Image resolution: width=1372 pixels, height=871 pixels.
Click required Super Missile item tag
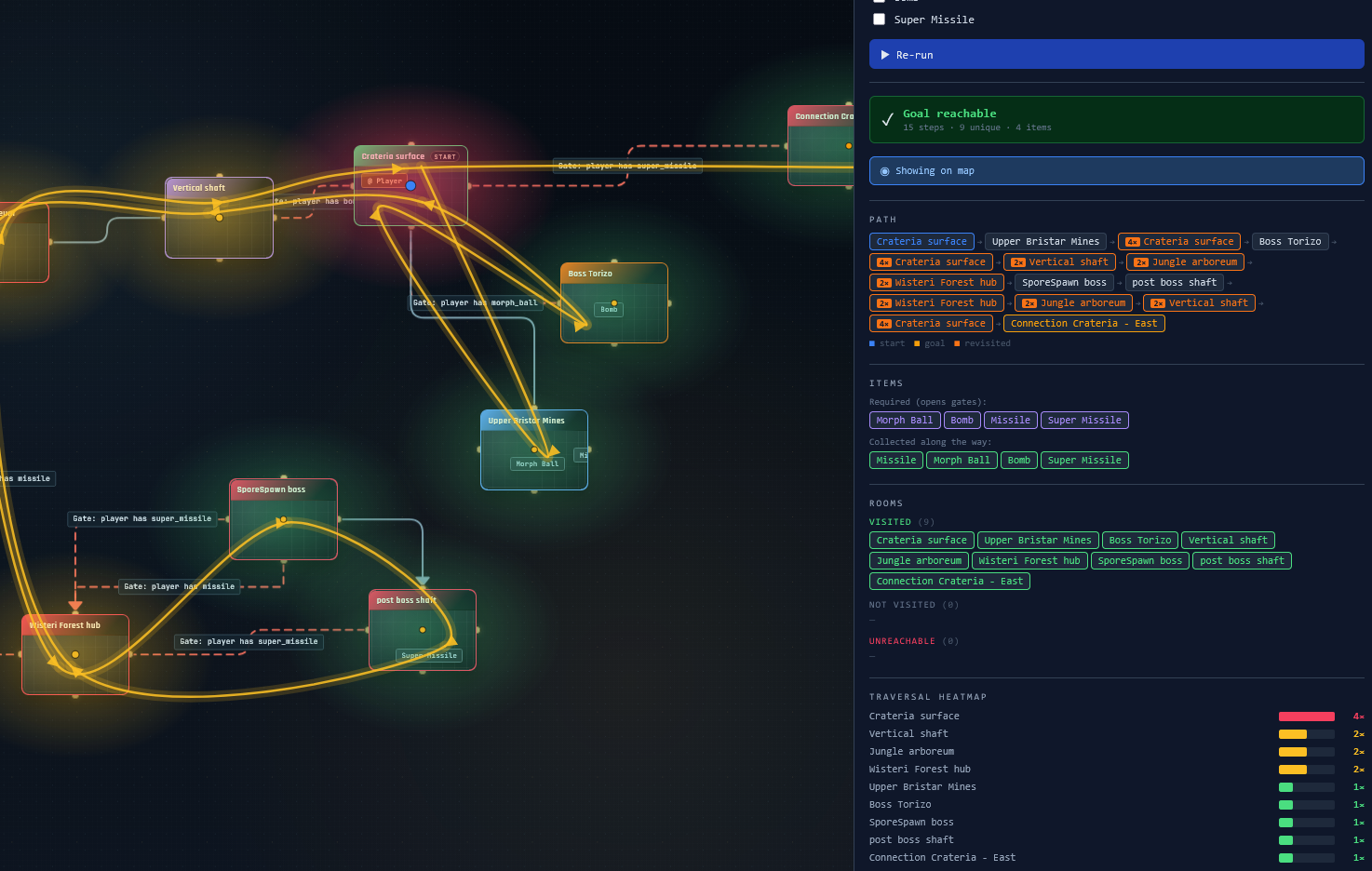pyautogui.click(x=1084, y=420)
